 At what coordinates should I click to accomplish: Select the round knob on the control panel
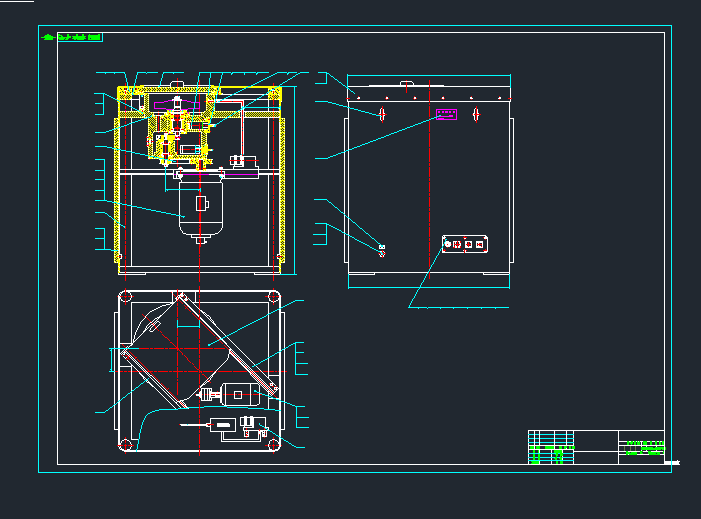(x=448, y=244)
